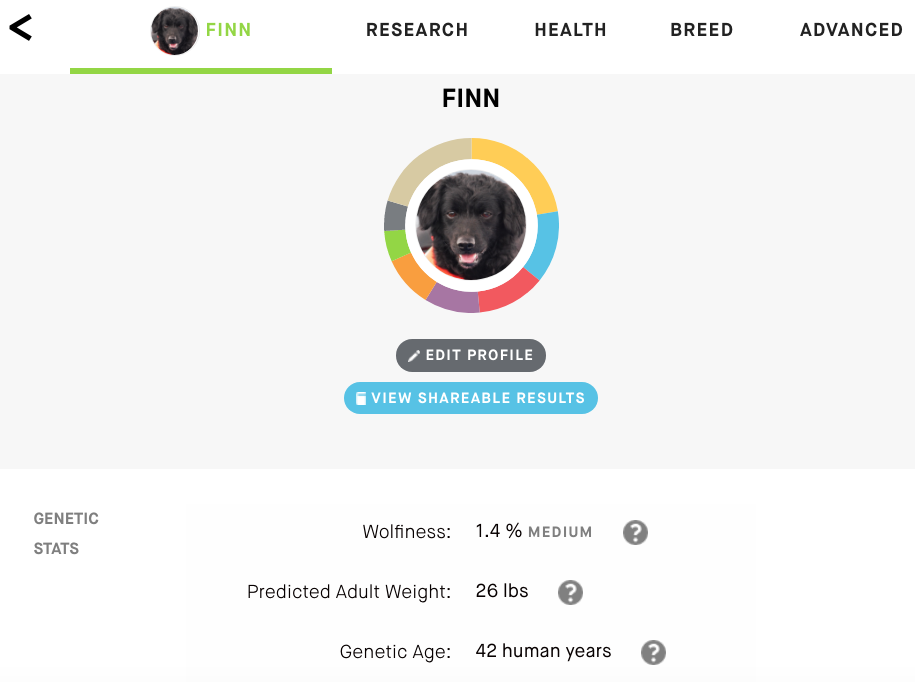Image resolution: width=915 pixels, height=682 pixels.
Task: View the BREED tab
Action: point(701,30)
